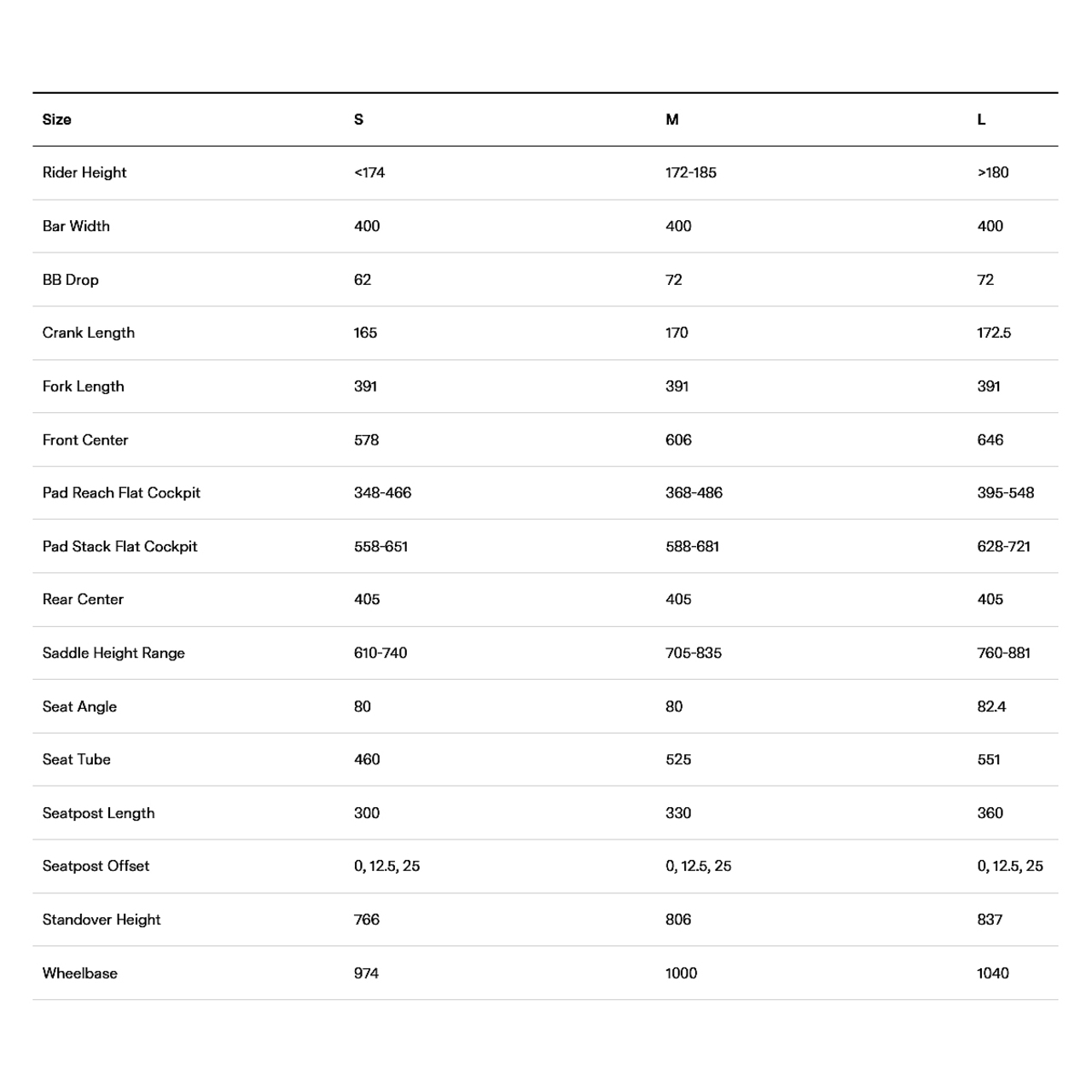The image size is (1092, 1092).
Task: Select the M size column header
Action: pos(672,119)
